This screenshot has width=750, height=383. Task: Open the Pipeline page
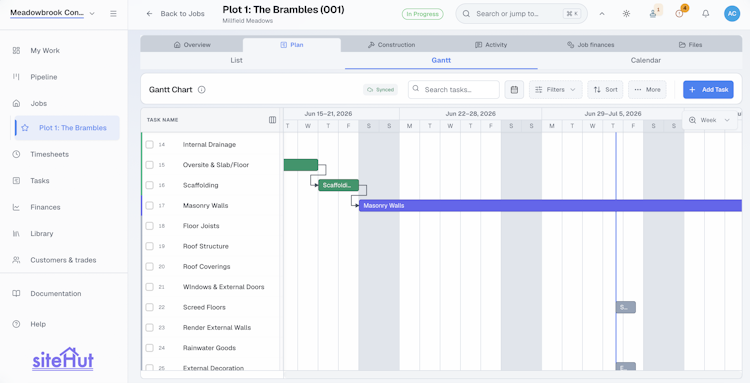coord(44,77)
